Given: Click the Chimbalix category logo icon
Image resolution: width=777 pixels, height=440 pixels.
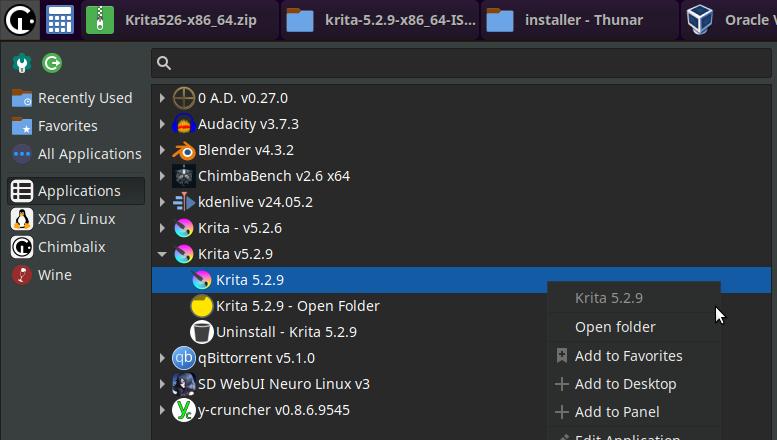Looking at the screenshot, I should 22,247.
